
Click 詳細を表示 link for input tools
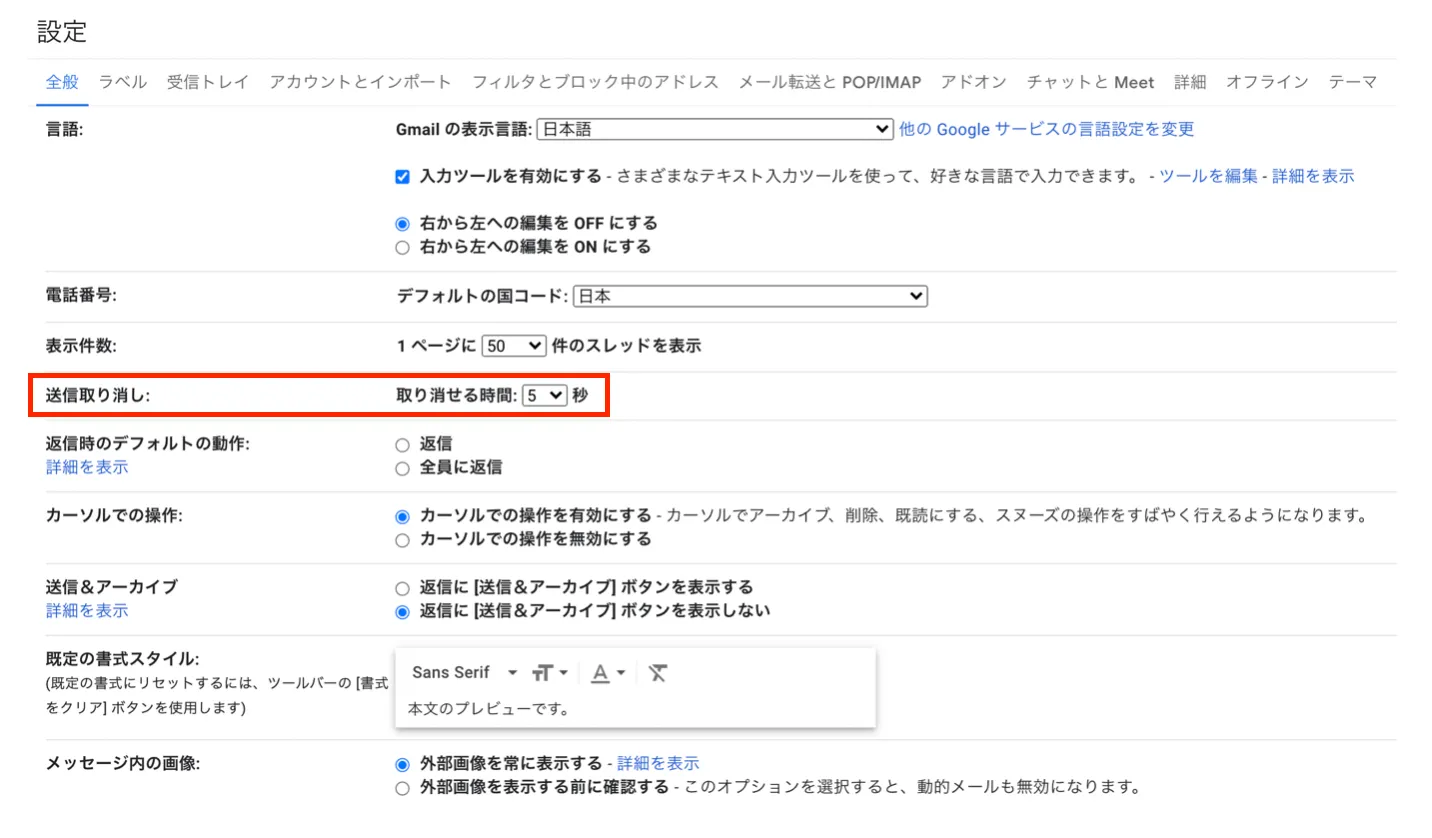(x=1313, y=176)
